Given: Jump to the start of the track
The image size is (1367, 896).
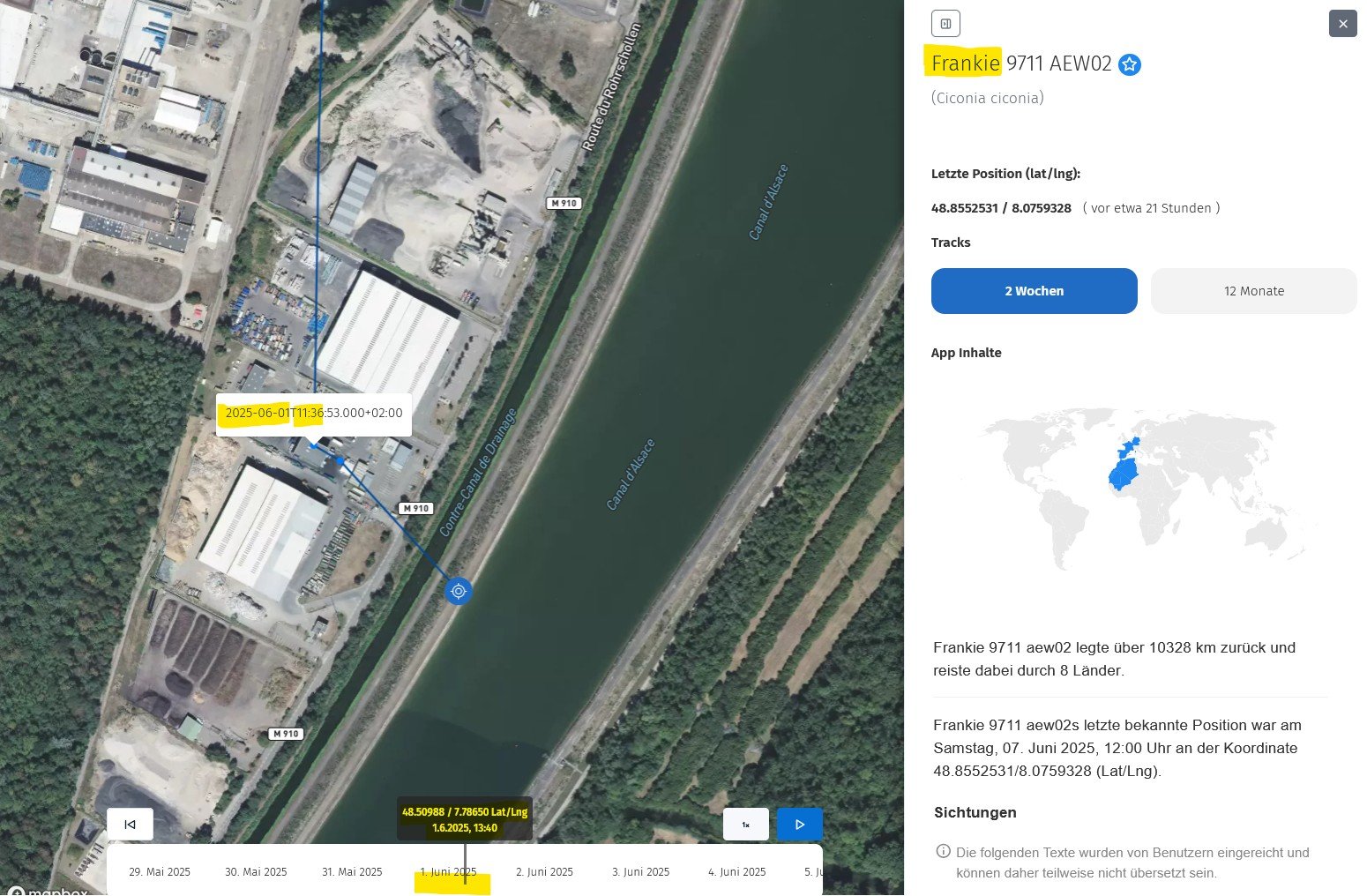Looking at the screenshot, I should tap(130, 825).
